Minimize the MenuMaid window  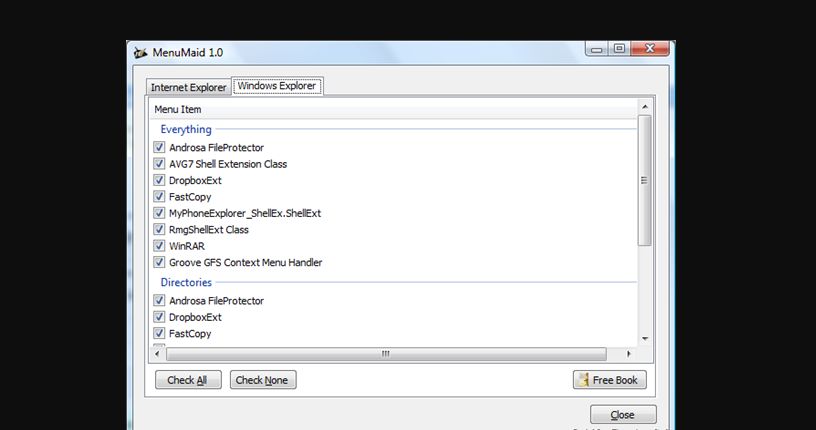(596, 49)
